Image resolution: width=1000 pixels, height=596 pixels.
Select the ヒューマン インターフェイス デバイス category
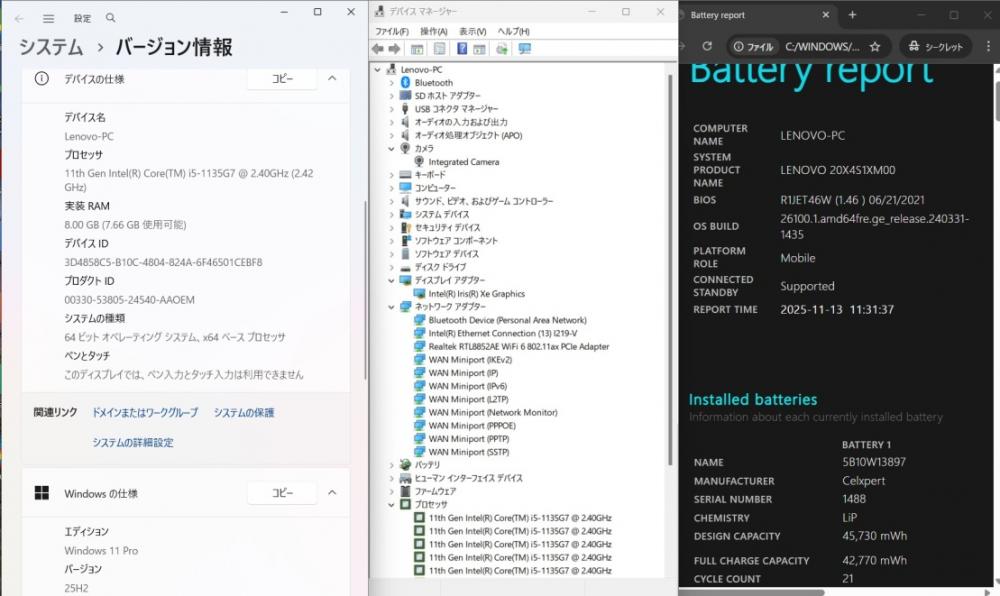coord(469,478)
